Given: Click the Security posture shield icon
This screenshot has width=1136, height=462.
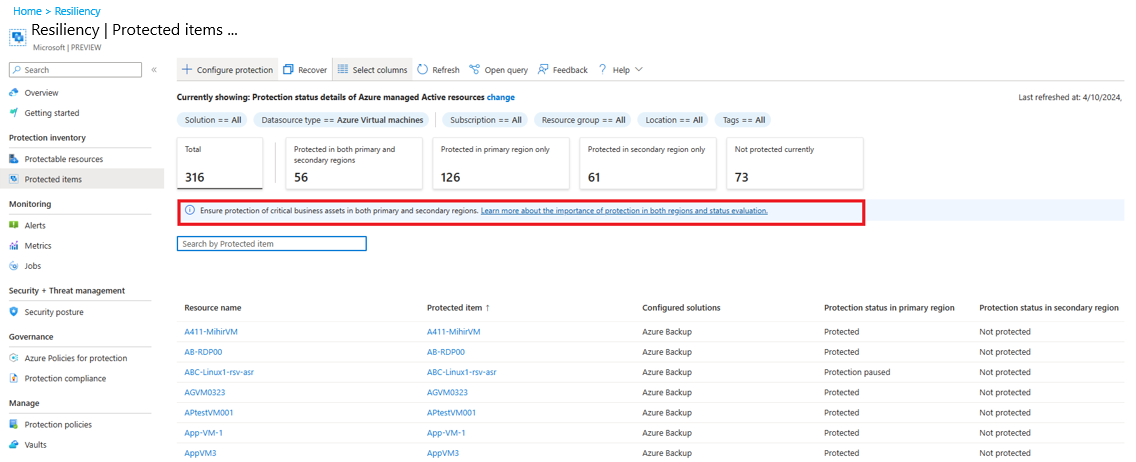Looking at the screenshot, I should (x=14, y=312).
